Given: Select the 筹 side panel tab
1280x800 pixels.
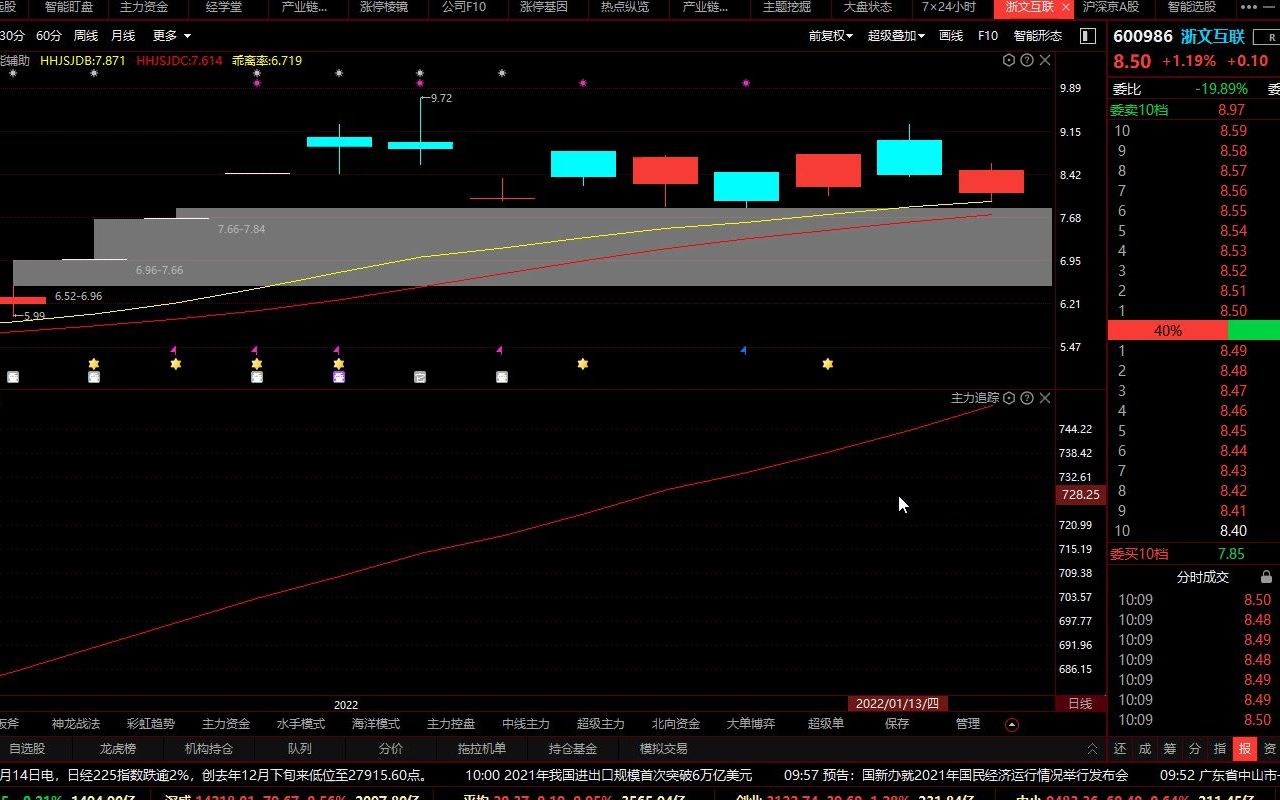Looking at the screenshot, I should [1170, 748].
